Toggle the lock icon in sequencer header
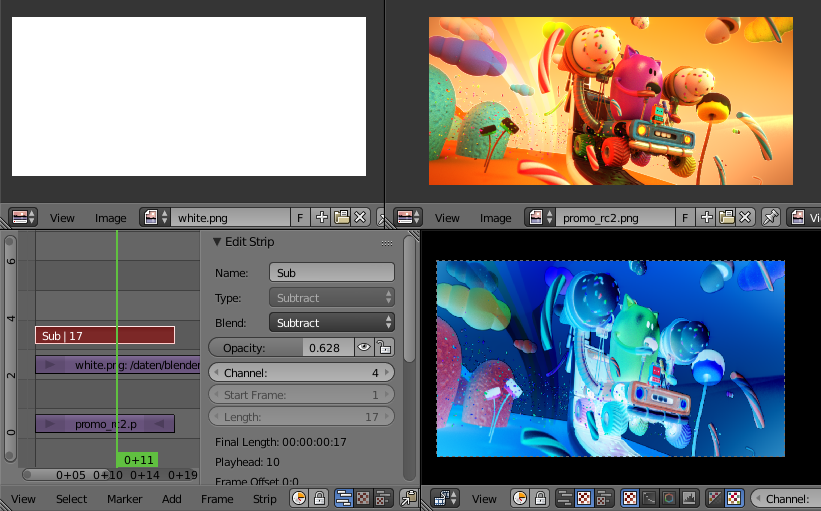 tap(319, 498)
